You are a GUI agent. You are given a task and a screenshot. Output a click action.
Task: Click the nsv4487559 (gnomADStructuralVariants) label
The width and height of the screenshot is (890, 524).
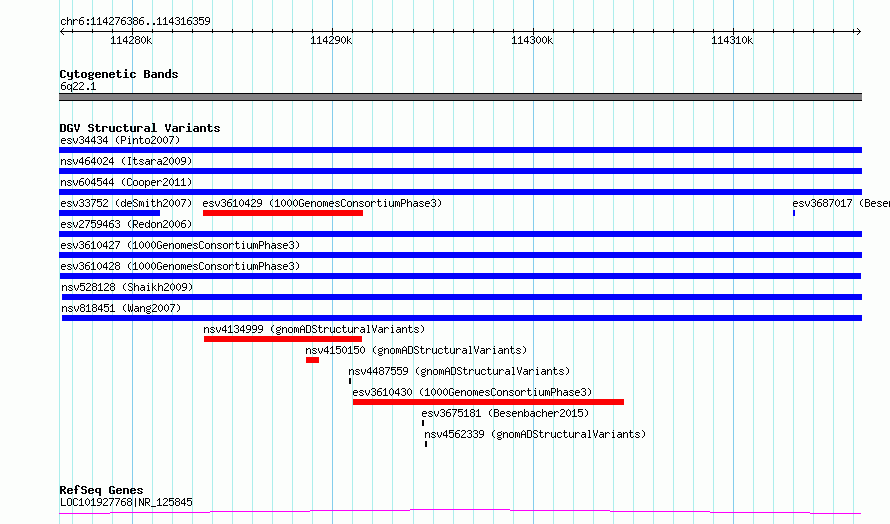(459, 371)
